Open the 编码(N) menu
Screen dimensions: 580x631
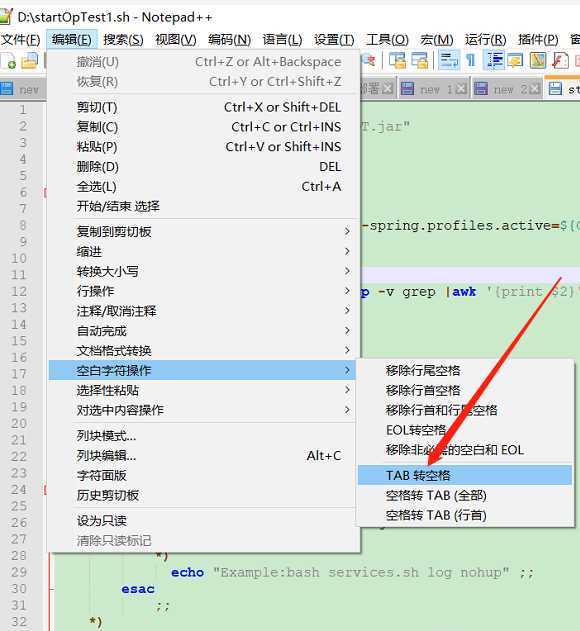[x=229, y=40]
